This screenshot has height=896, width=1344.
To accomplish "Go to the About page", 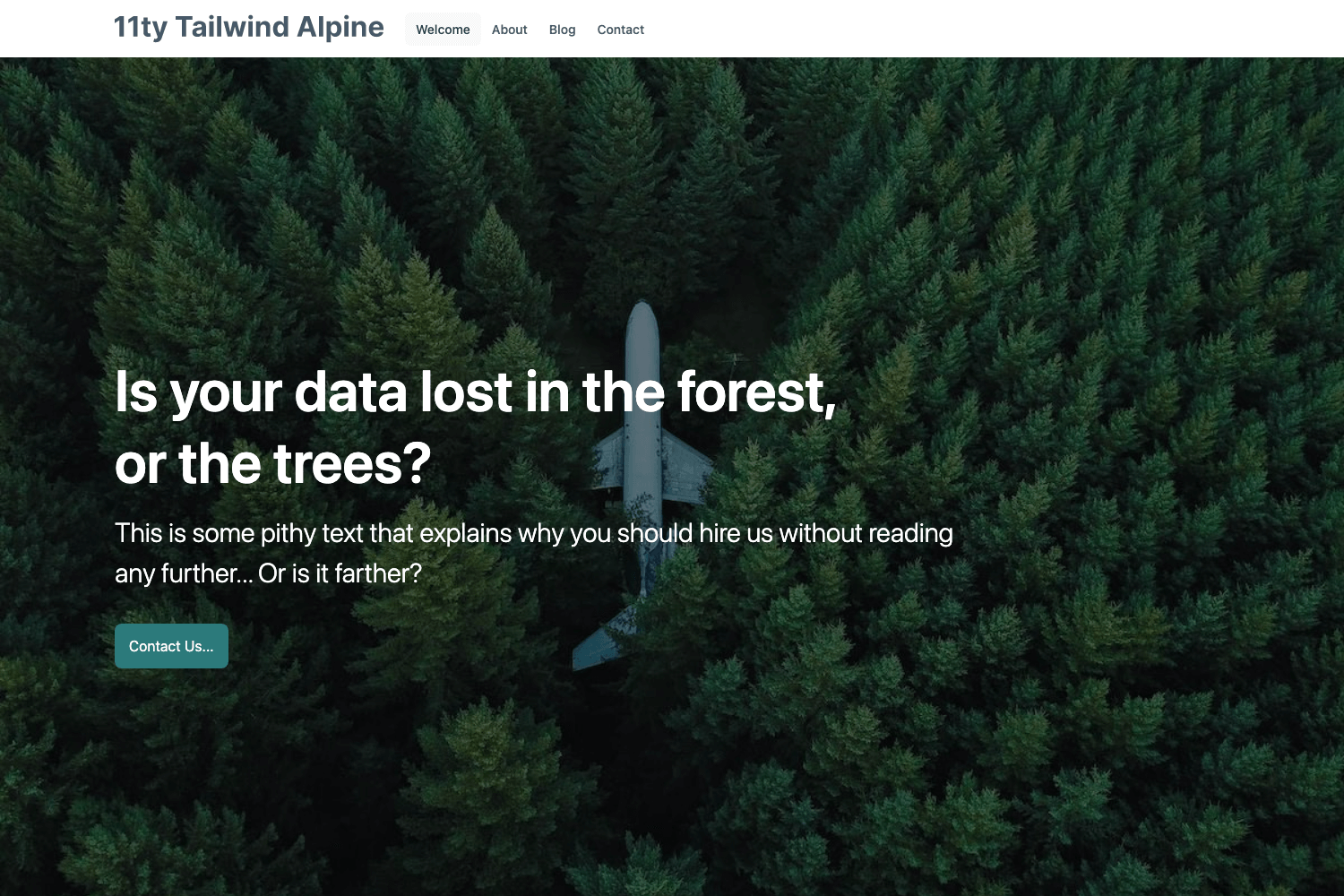I will 509,30.
